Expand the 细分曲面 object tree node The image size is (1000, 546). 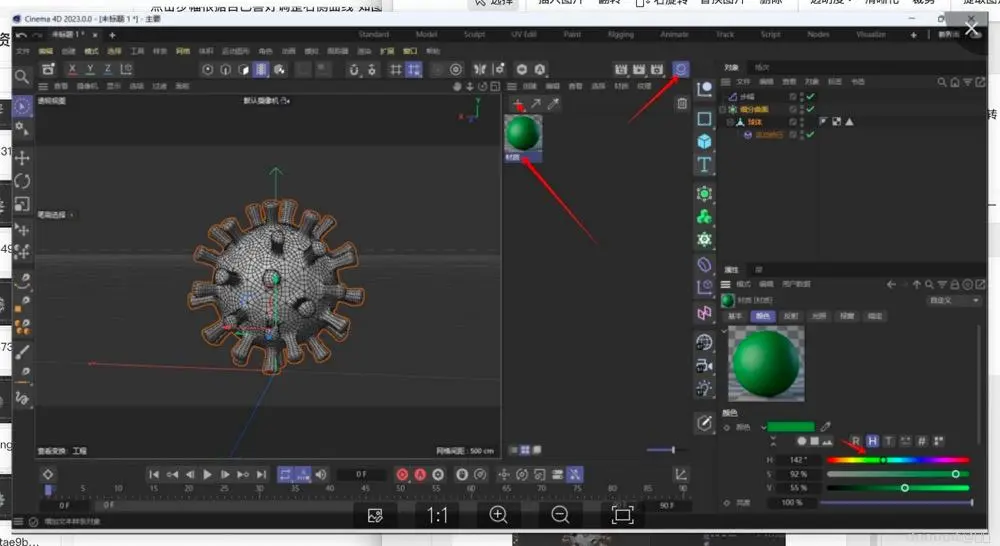pyautogui.click(x=723, y=109)
